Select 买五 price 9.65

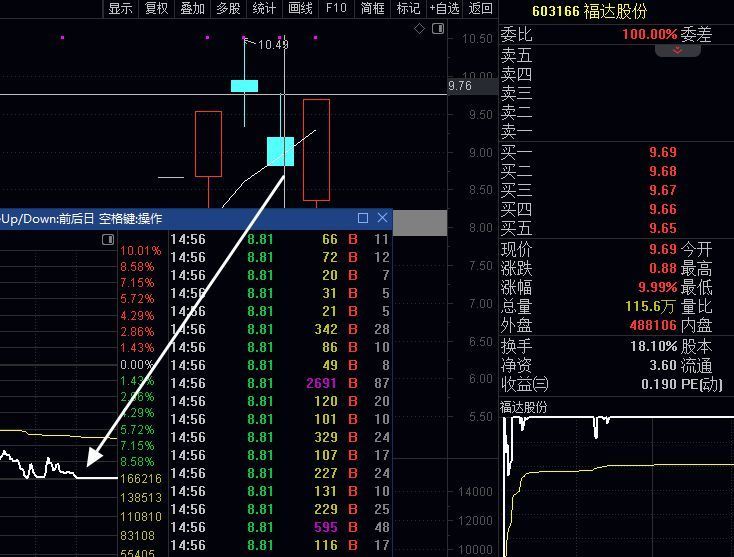(x=662, y=228)
